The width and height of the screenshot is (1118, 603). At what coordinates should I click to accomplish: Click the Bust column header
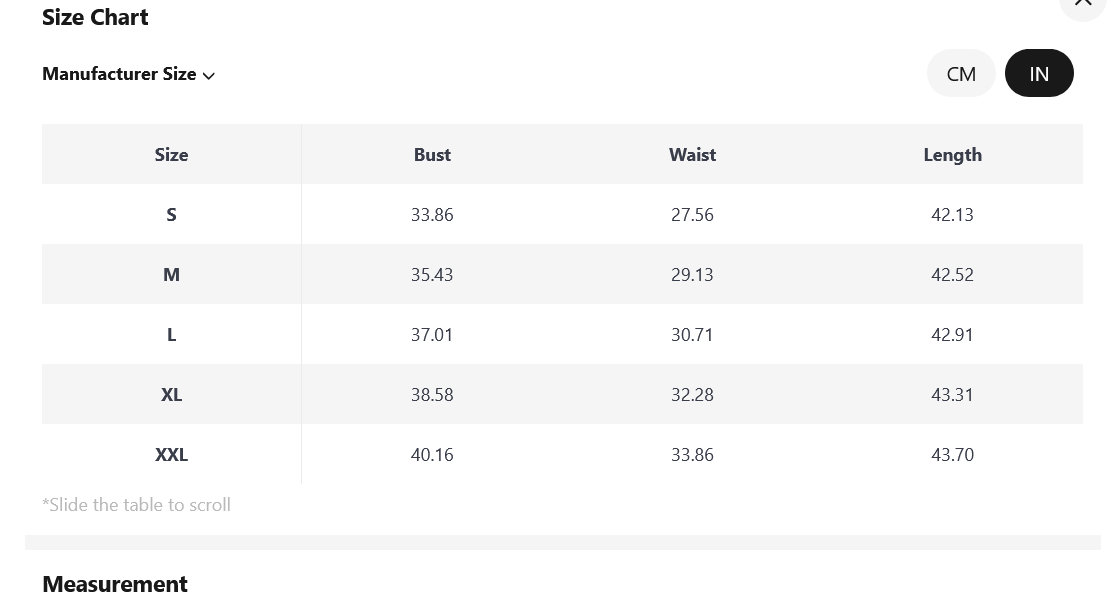coord(432,155)
